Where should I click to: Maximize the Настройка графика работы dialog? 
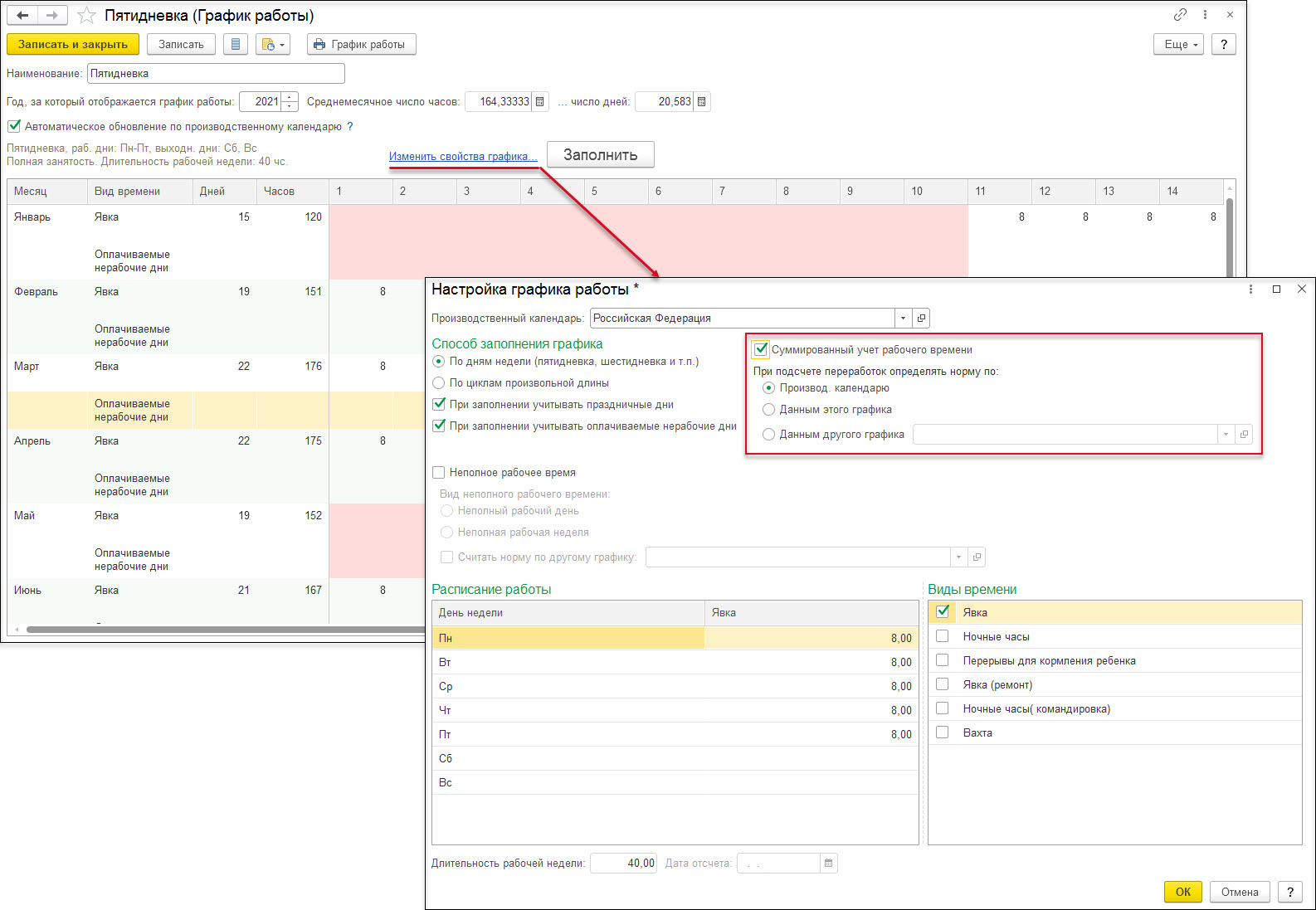click(1276, 290)
